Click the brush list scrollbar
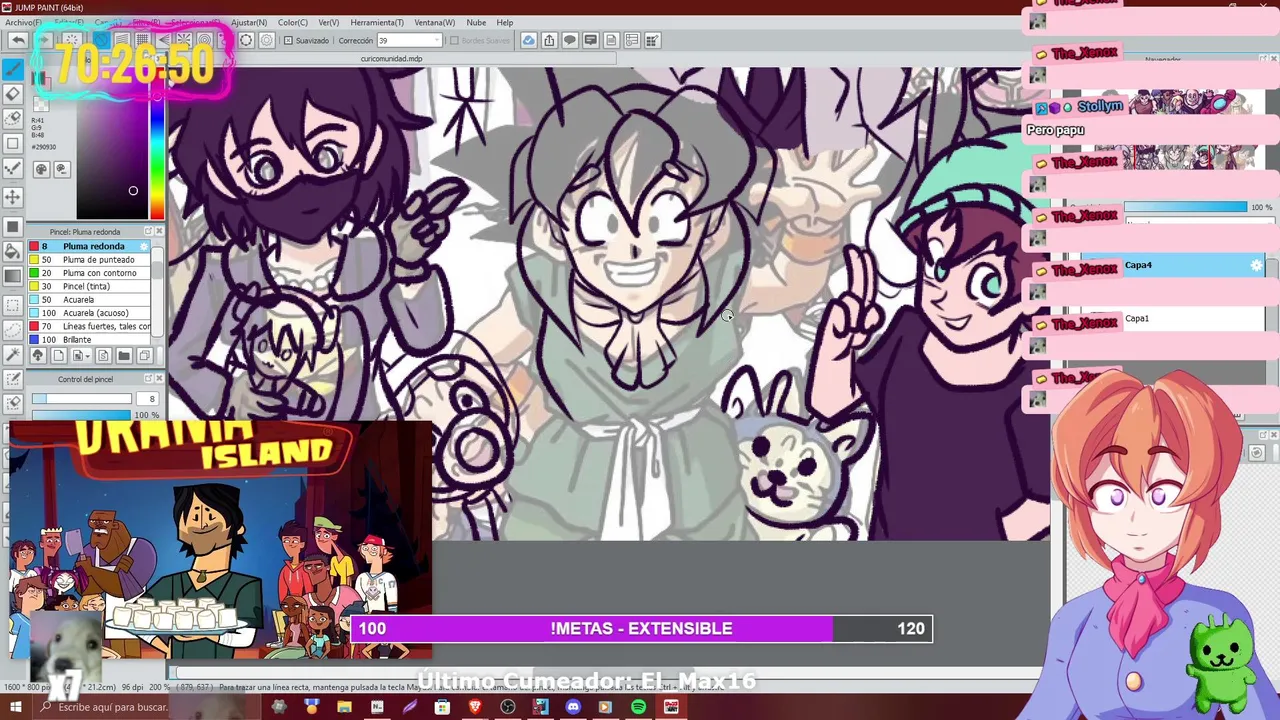 [x=157, y=292]
